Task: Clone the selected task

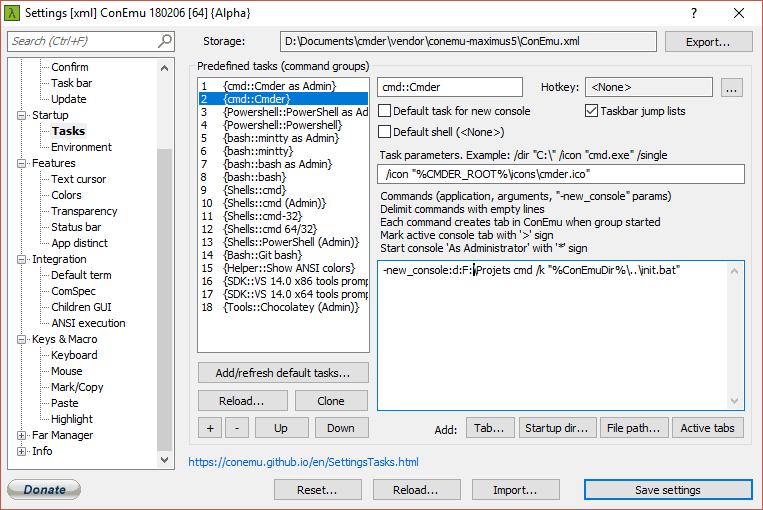Action: pos(331,401)
